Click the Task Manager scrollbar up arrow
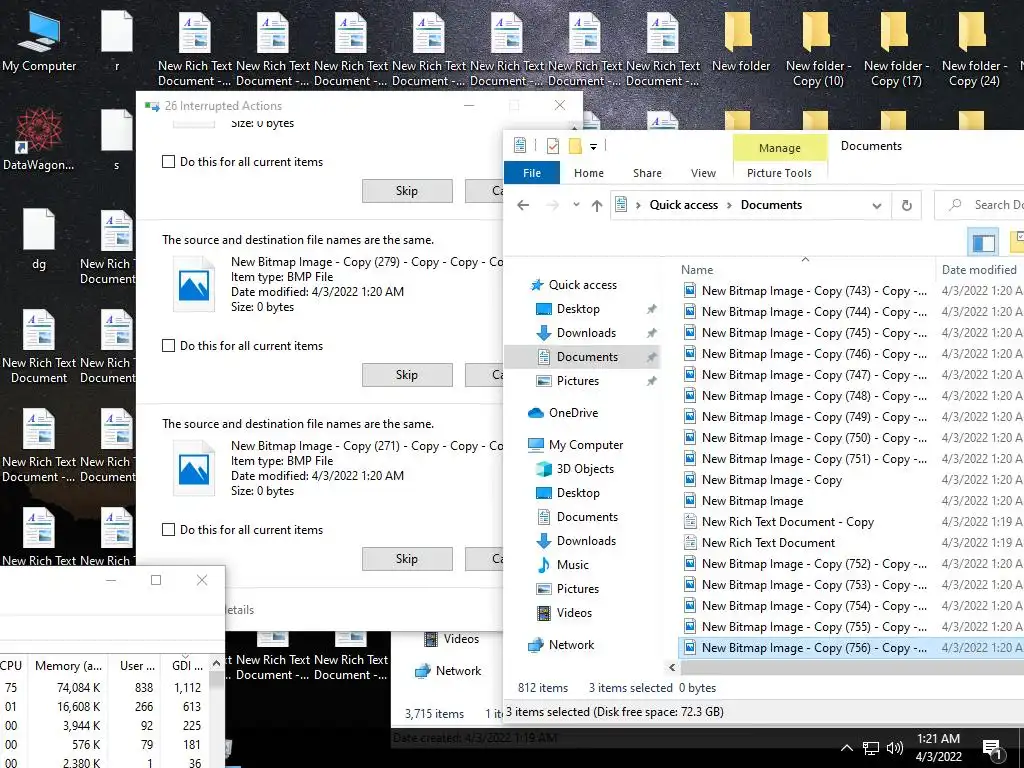Viewport: 1024px width, 768px height. click(216, 664)
